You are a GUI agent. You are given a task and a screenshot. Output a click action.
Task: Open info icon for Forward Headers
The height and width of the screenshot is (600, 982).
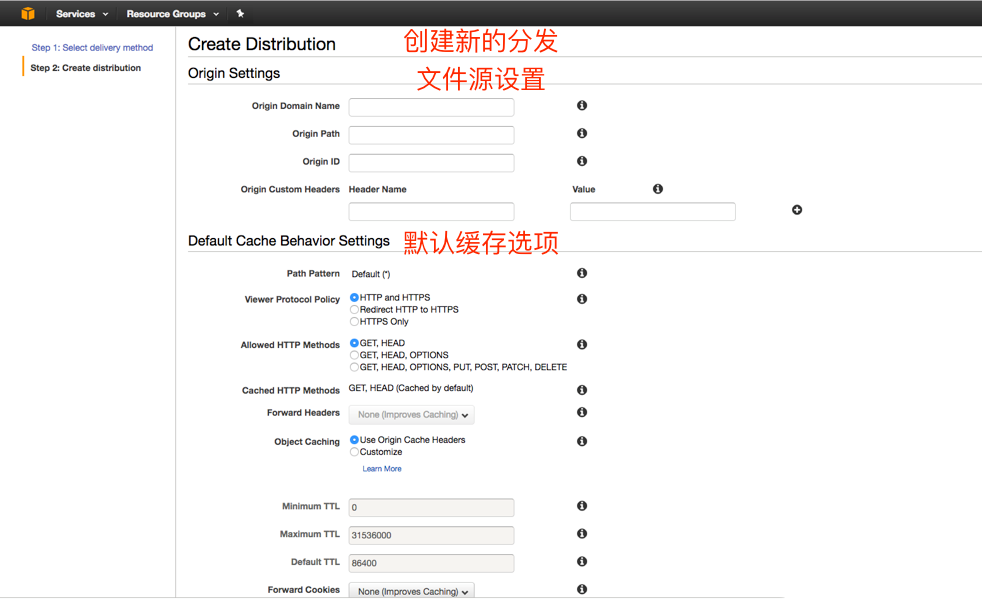pos(582,412)
